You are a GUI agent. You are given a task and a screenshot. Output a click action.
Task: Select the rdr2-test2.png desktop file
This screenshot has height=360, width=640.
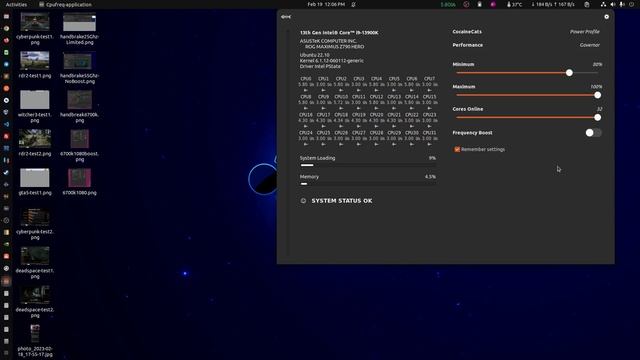[x=35, y=143]
